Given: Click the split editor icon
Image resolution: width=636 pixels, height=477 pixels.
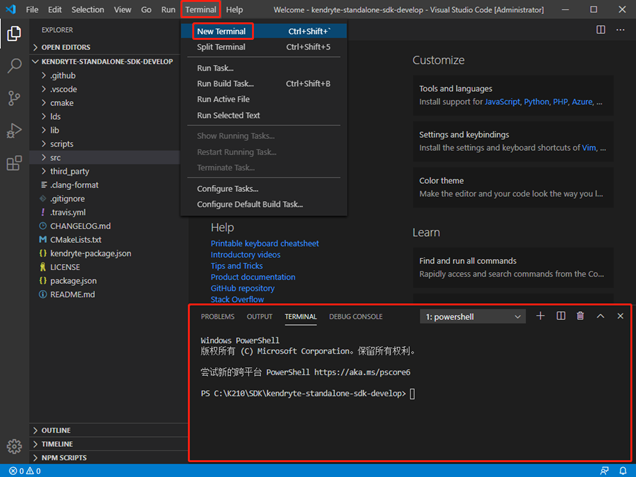Looking at the screenshot, I should (x=601, y=30).
